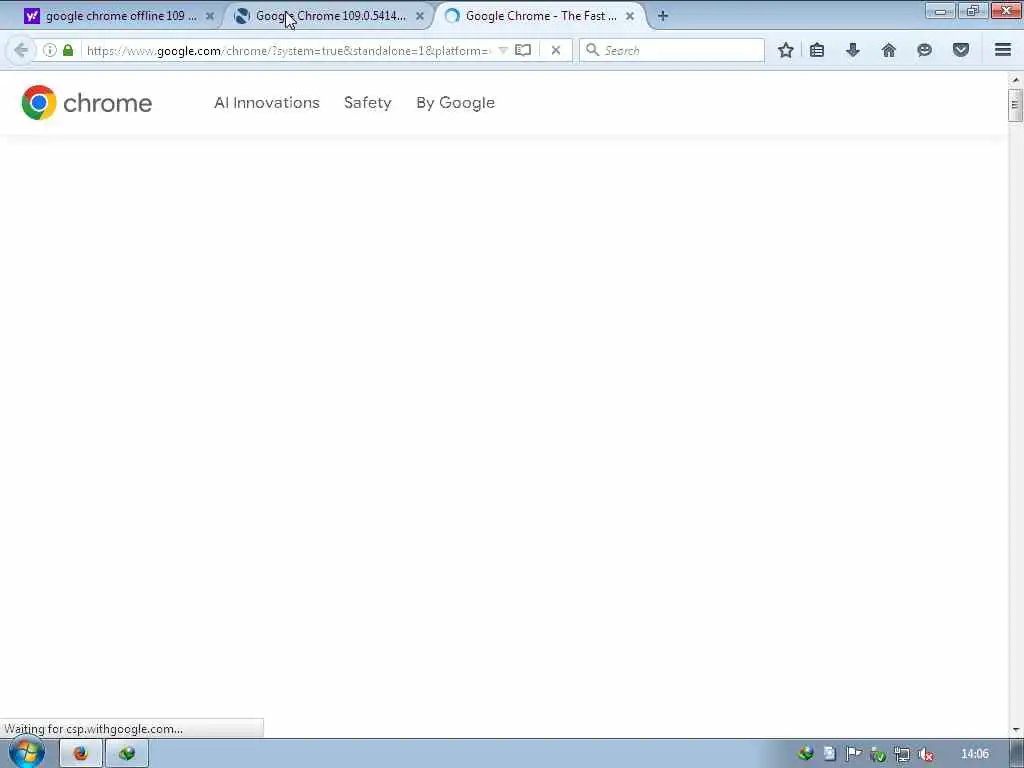Click the Search input field
This screenshot has width=1024, height=768.
click(x=672, y=50)
